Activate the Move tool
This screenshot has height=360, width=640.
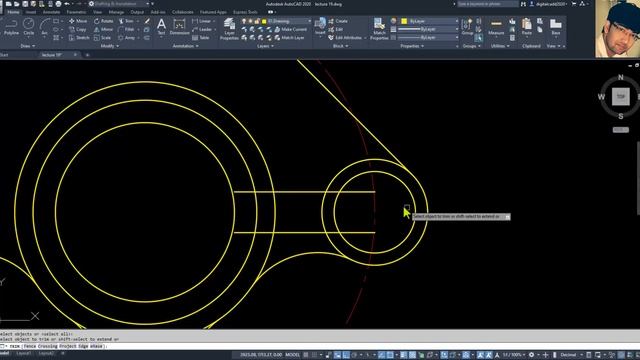[78, 21]
